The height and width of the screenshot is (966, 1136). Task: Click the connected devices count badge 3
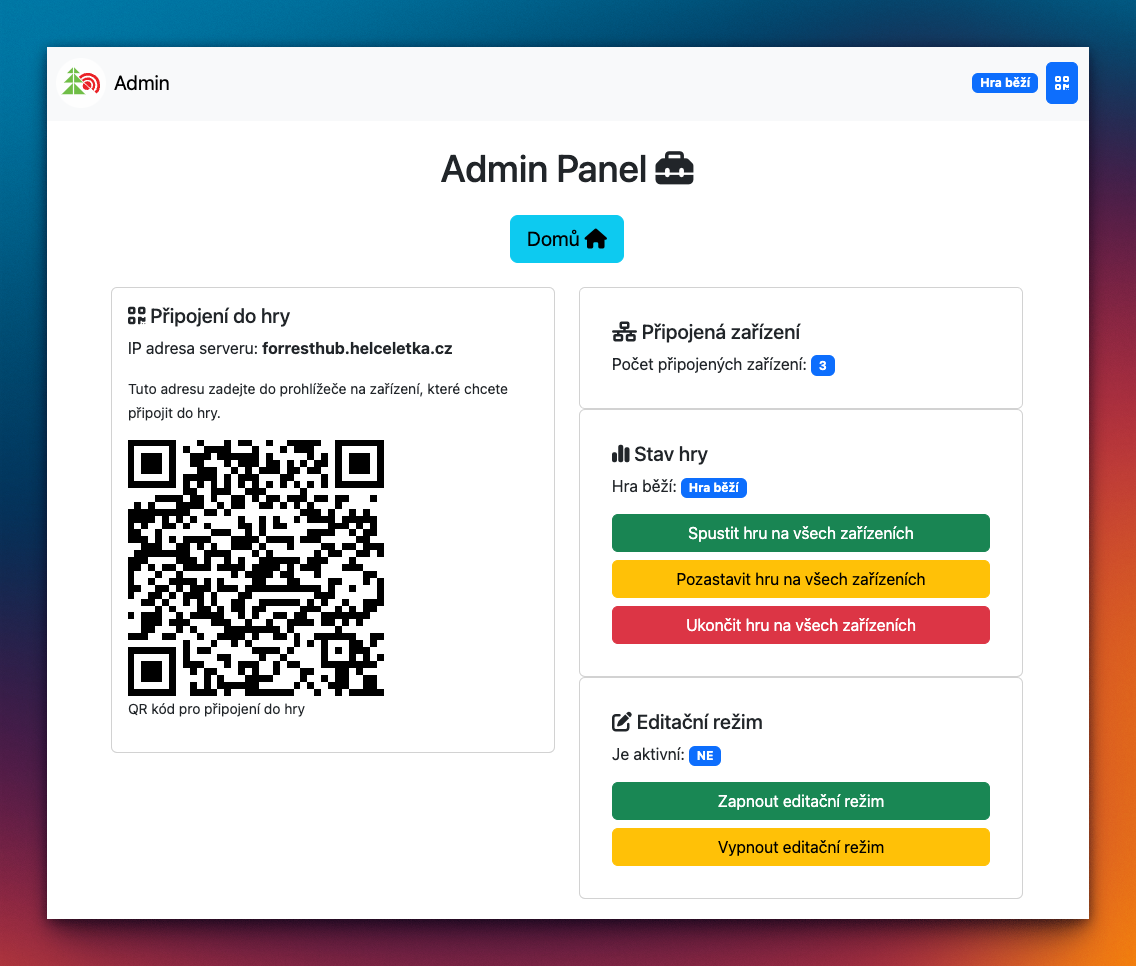(x=822, y=365)
